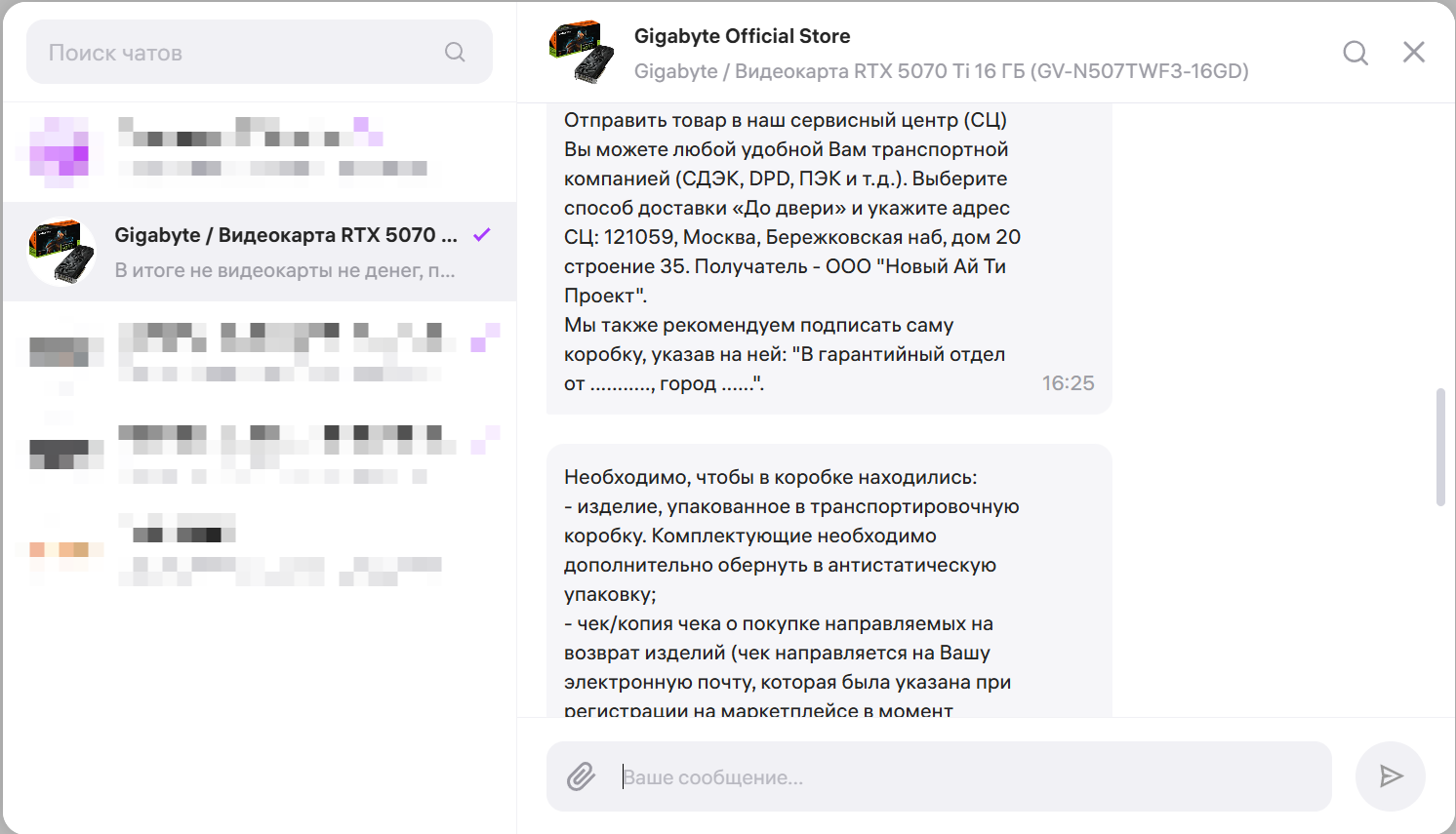Close the chat window with the X

point(1414,52)
